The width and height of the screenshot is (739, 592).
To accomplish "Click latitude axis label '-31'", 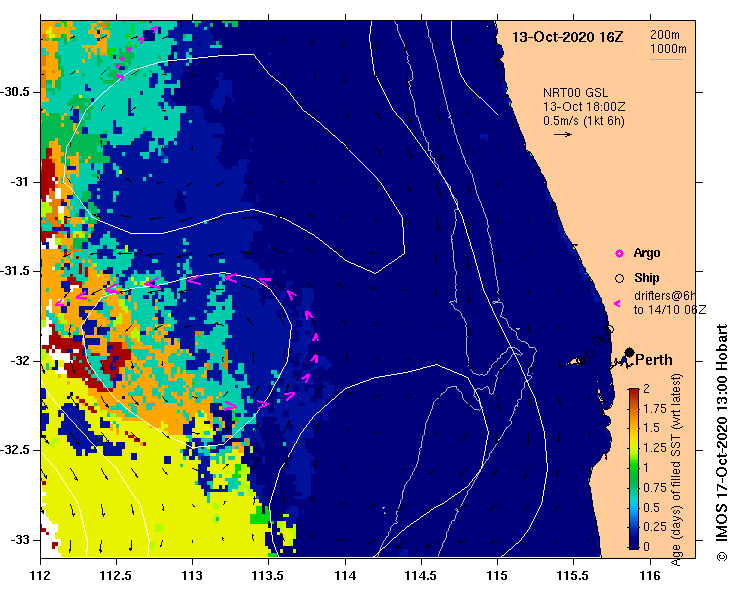I will [x=20, y=181].
